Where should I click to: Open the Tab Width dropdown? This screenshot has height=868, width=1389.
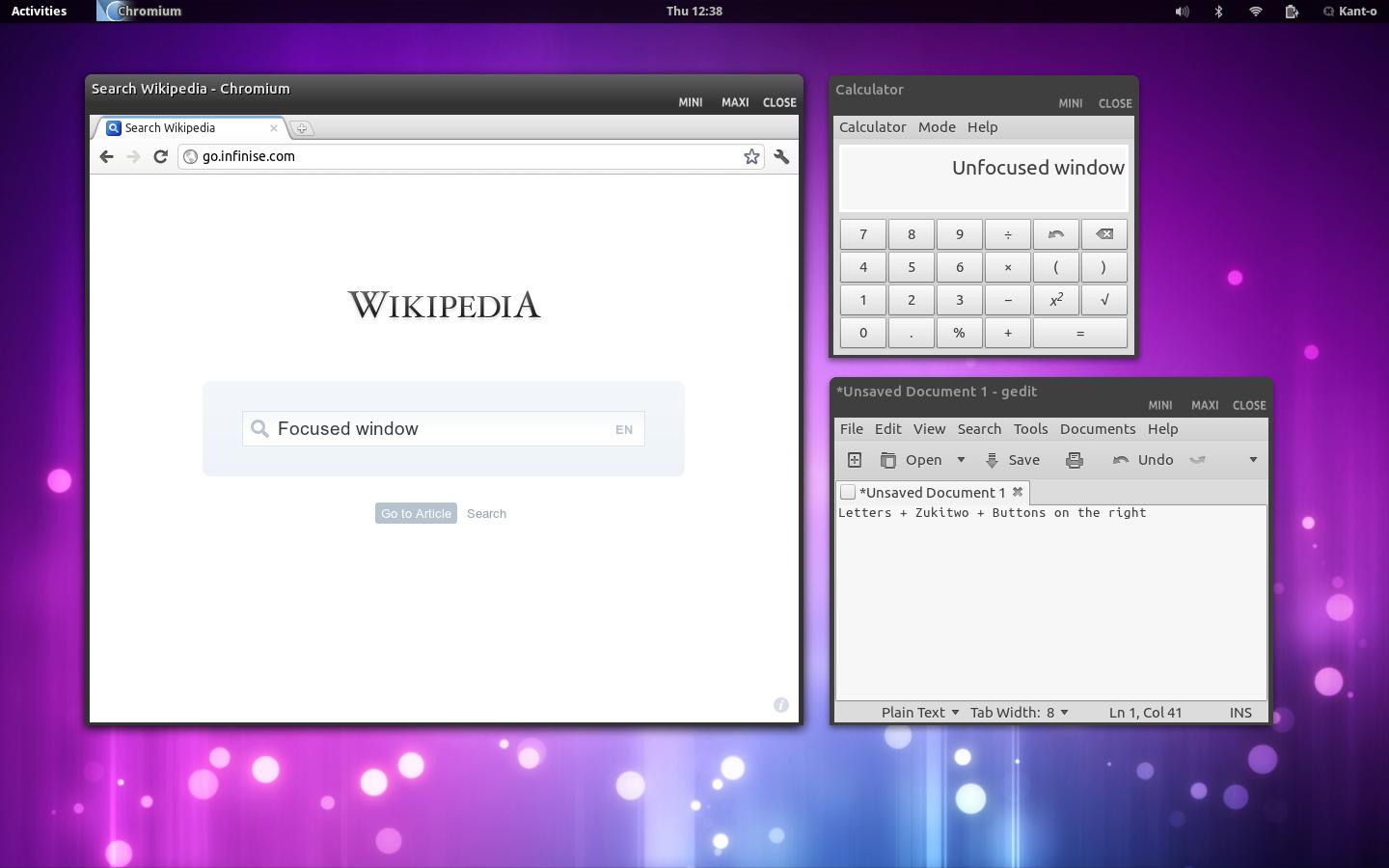point(1020,713)
